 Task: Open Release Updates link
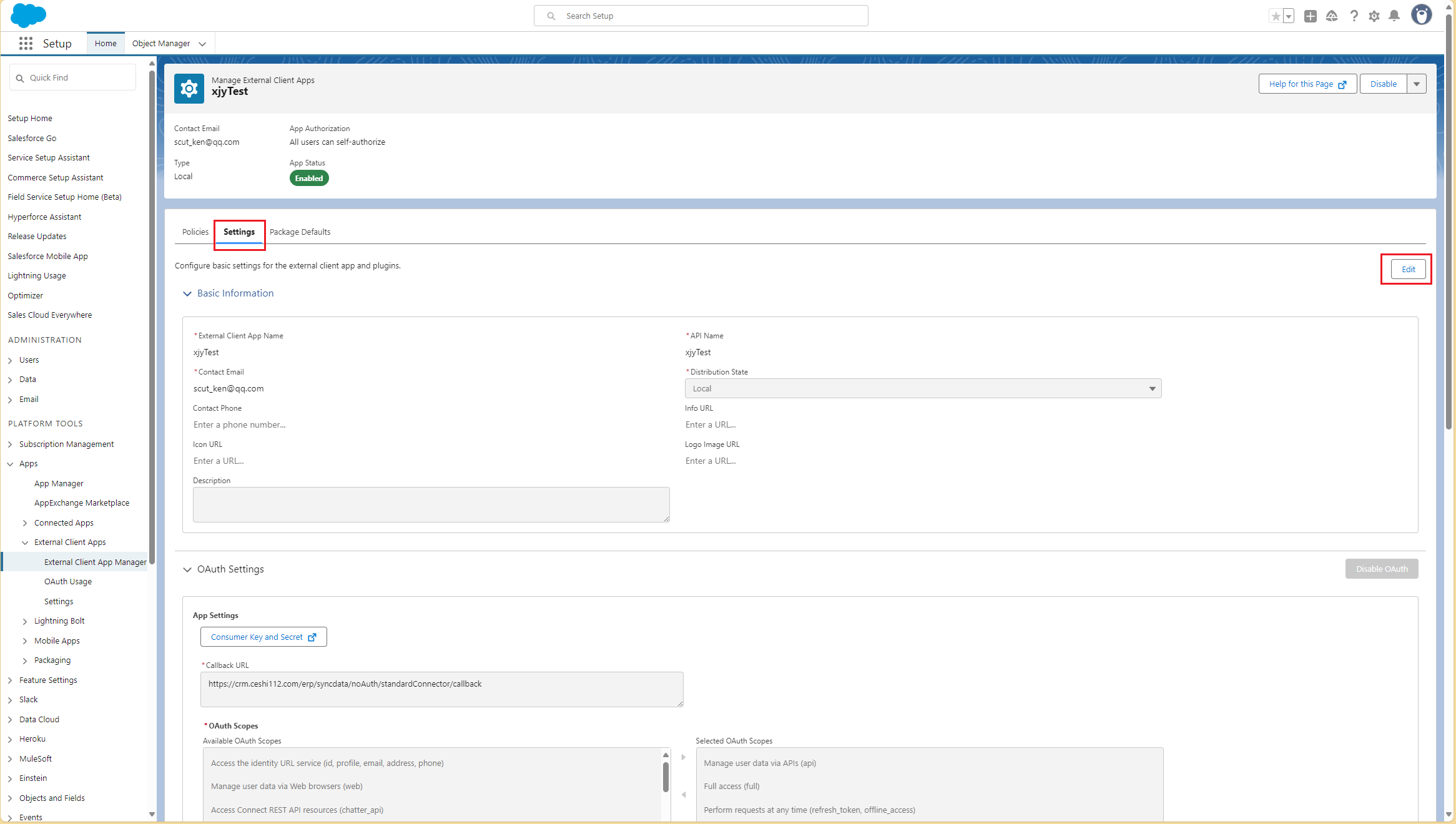point(37,237)
